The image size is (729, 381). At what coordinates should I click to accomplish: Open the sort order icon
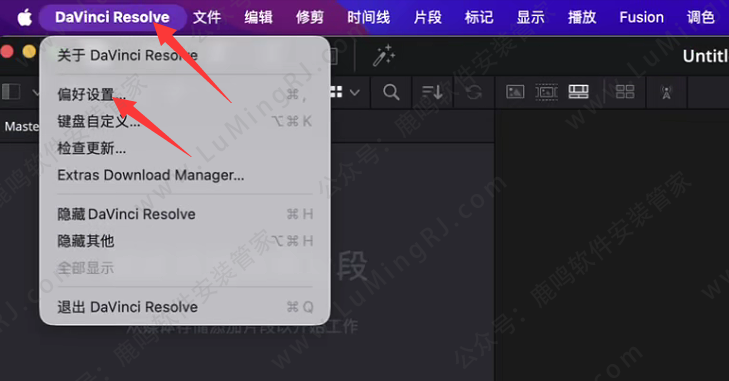[x=432, y=92]
